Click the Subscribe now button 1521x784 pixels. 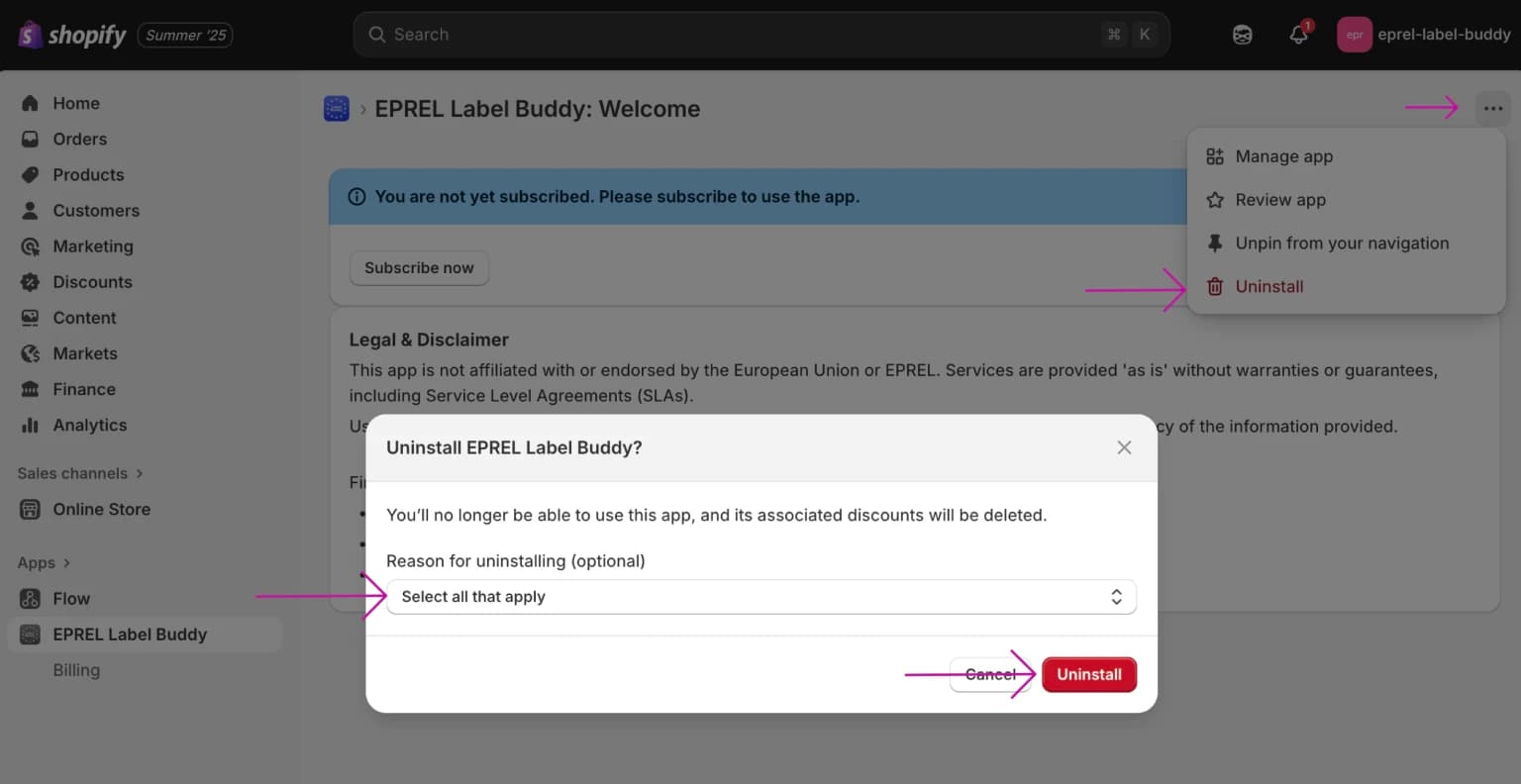pos(419,267)
